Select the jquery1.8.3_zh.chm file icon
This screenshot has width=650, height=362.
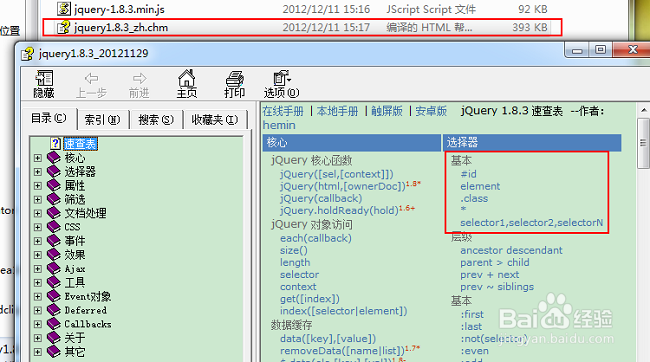63,27
